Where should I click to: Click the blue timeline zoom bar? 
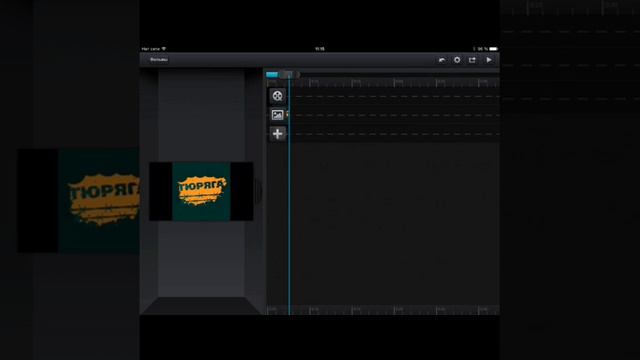272,74
